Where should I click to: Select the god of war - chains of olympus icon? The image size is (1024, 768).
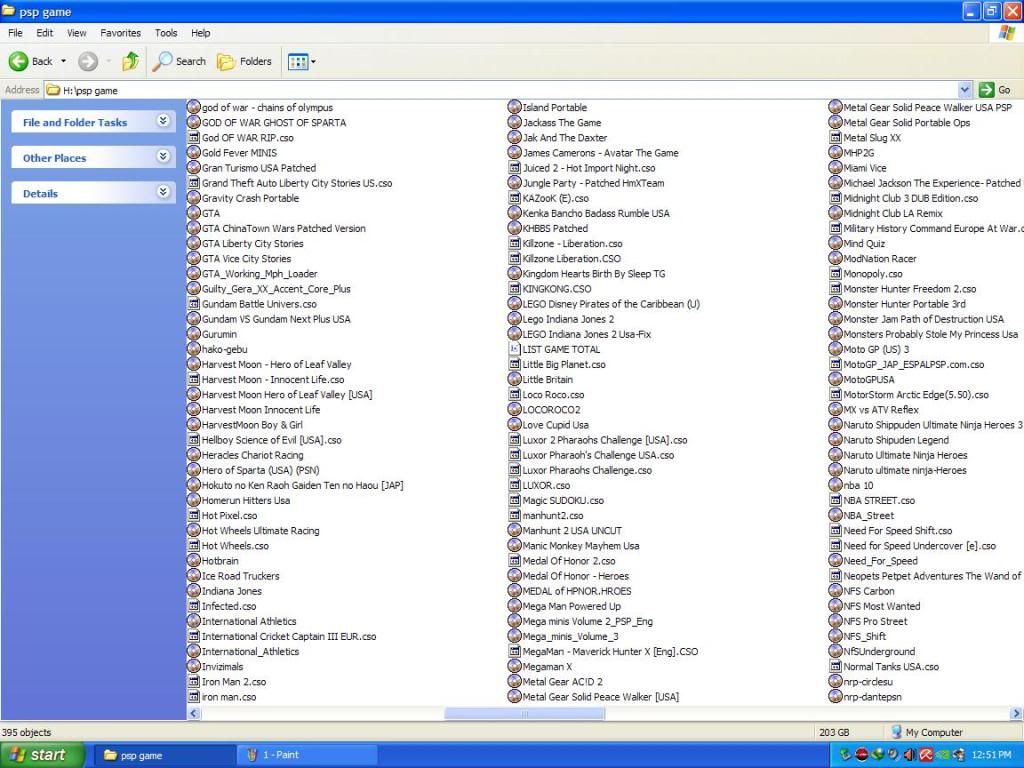(x=193, y=107)
